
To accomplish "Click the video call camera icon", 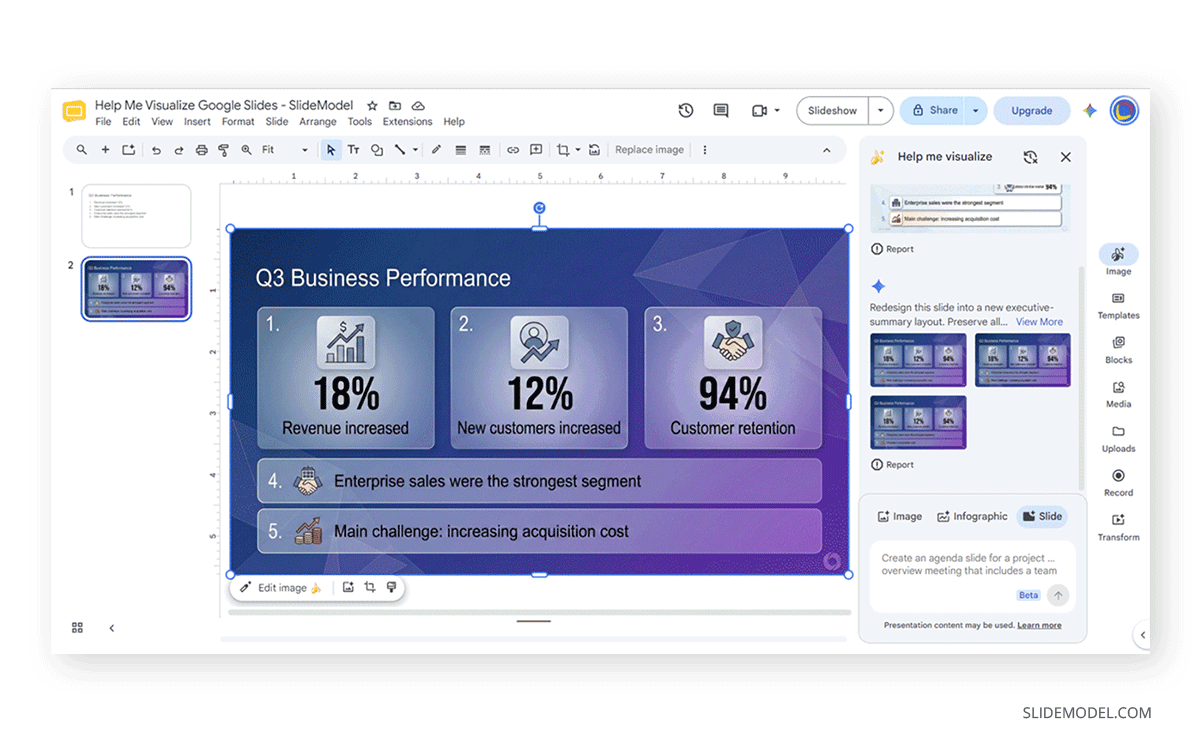I will [x=759, y=110].
